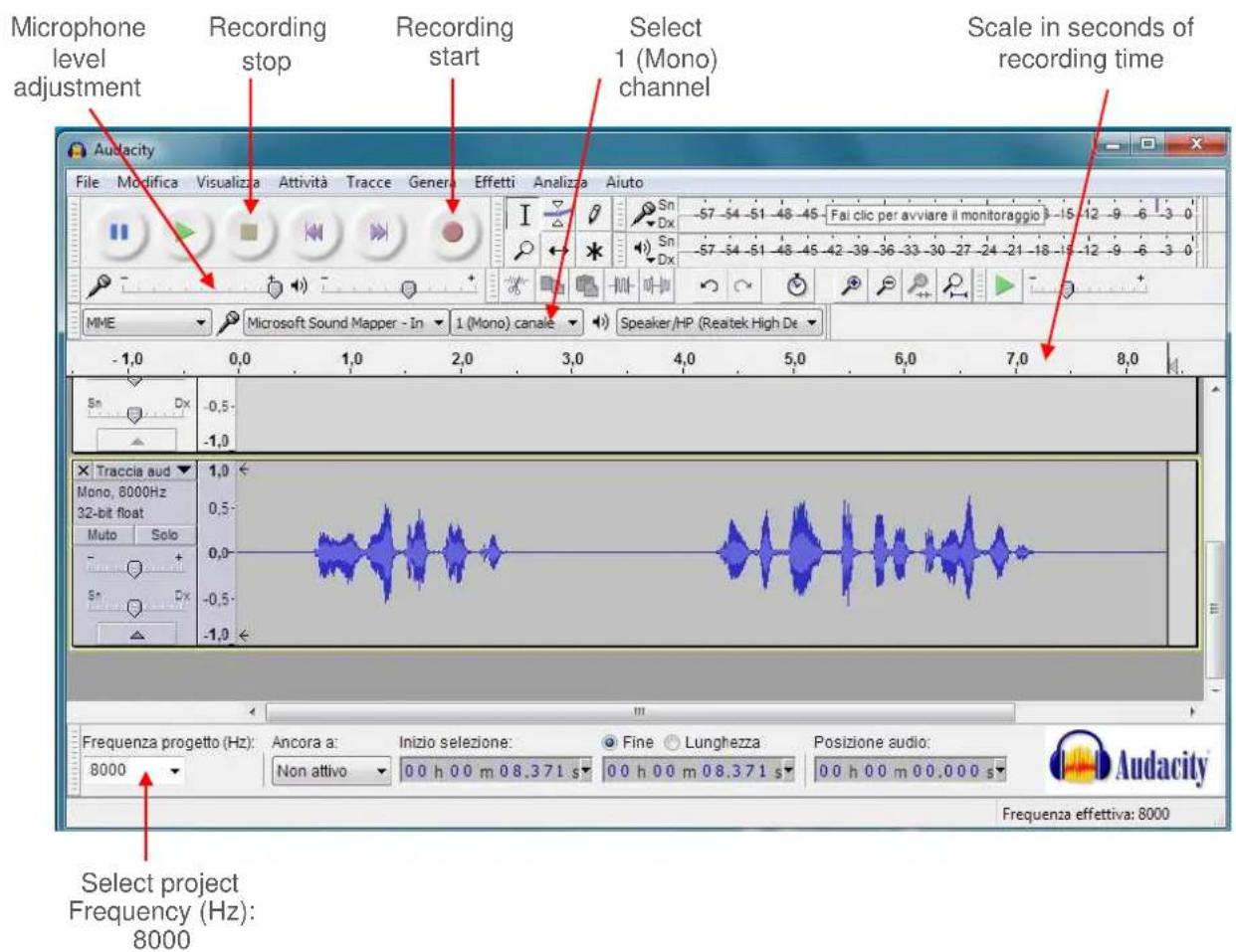Select the Fine radio button
Image resolution: width=1236 pixels, height=952 pixels.
pyautogui.click(x=610, y=742)
